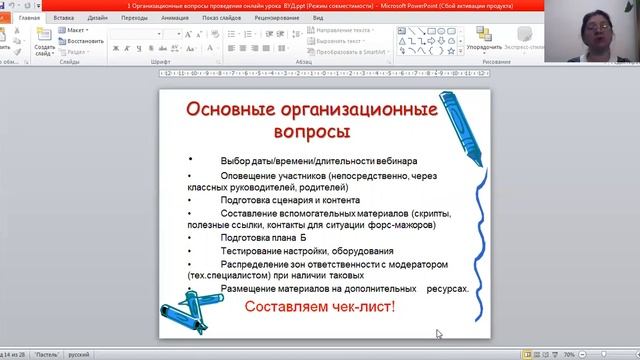Open the Design (Дизайн) tab

point(98,18)
